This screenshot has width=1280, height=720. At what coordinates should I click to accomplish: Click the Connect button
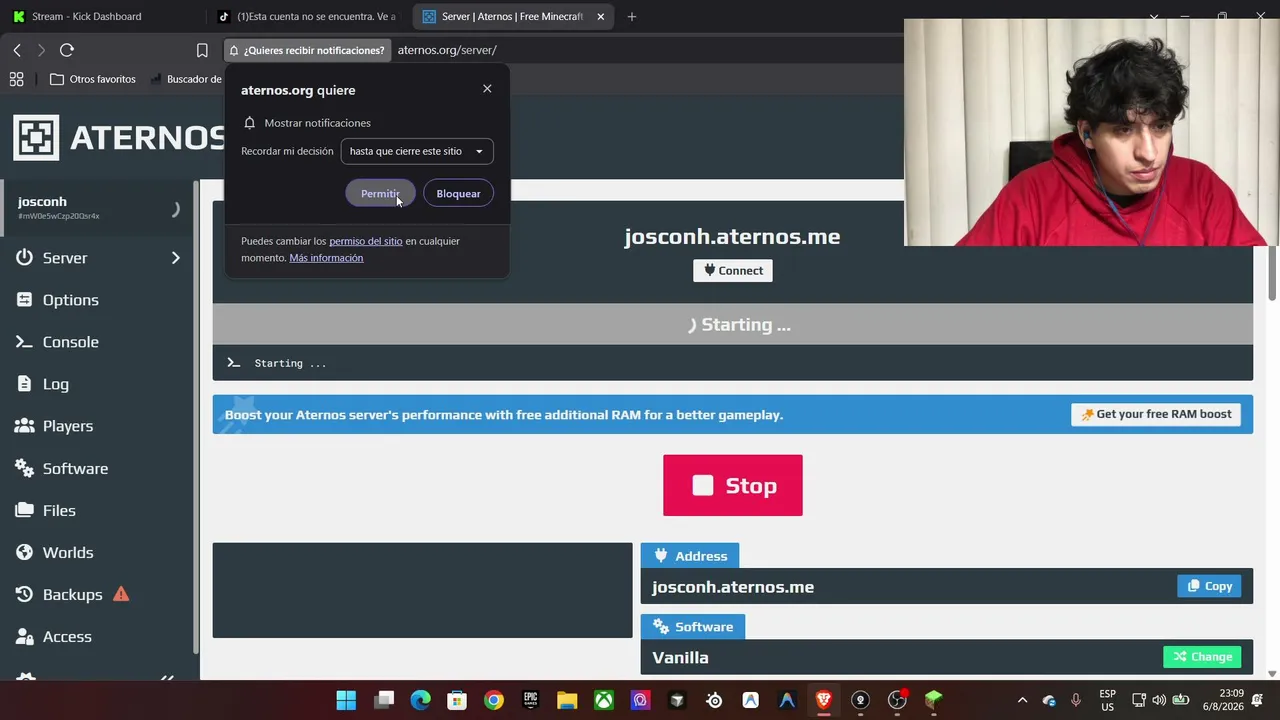[733, 270]
